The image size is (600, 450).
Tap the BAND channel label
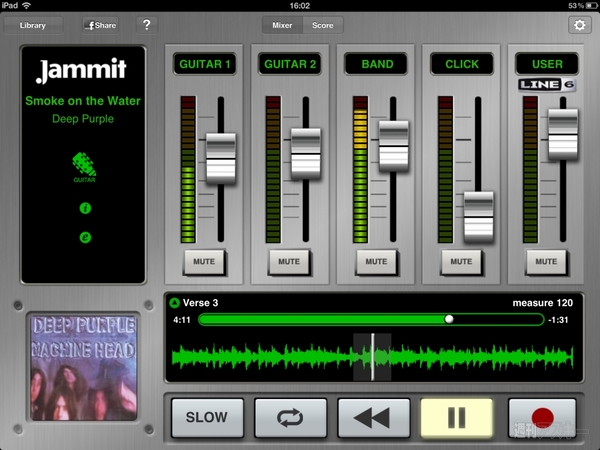pyautogui.click(x=377, y=64)
